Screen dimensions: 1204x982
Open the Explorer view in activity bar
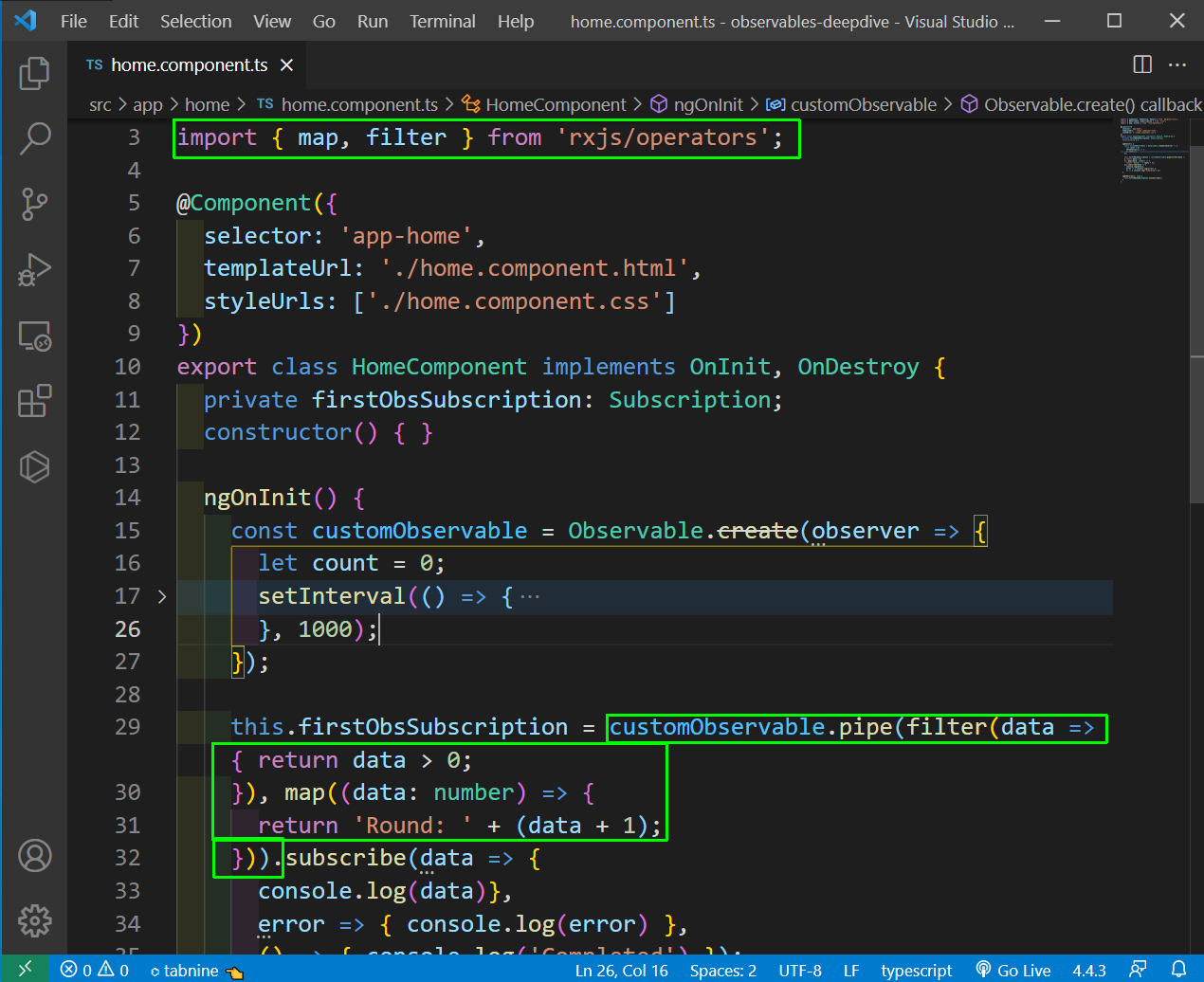click(x=34, y=73)
